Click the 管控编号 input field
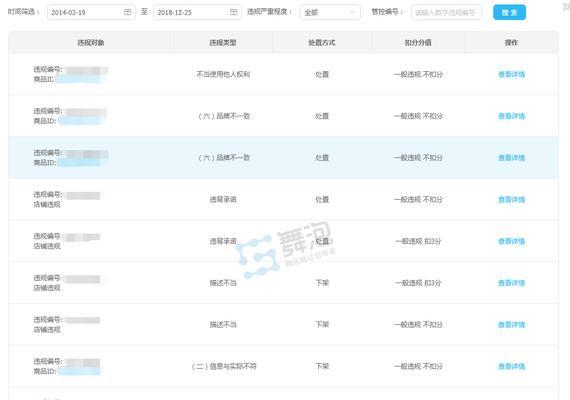Screen dimensions: 570x400 pos(446,12)
